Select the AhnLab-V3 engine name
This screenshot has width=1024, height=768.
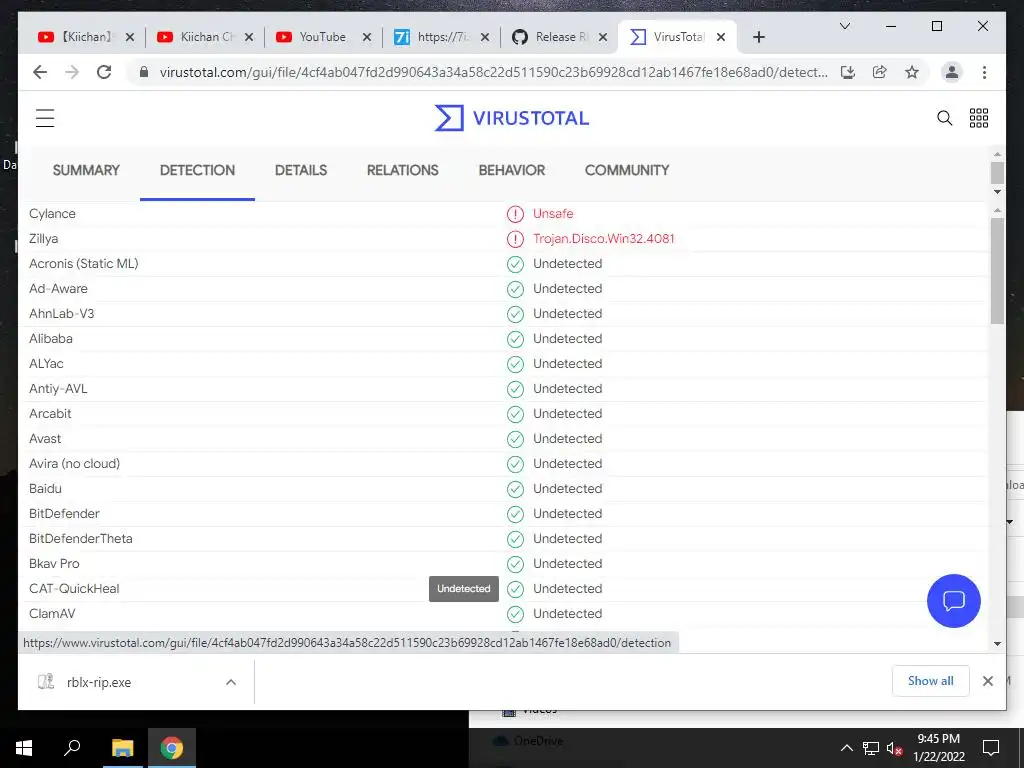point(61,314)
